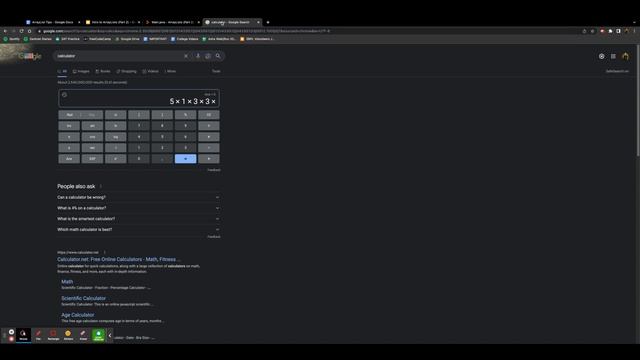Screen dimensions: 640x360
Task: Open Google quick settings gear icon
Action: 602,56
